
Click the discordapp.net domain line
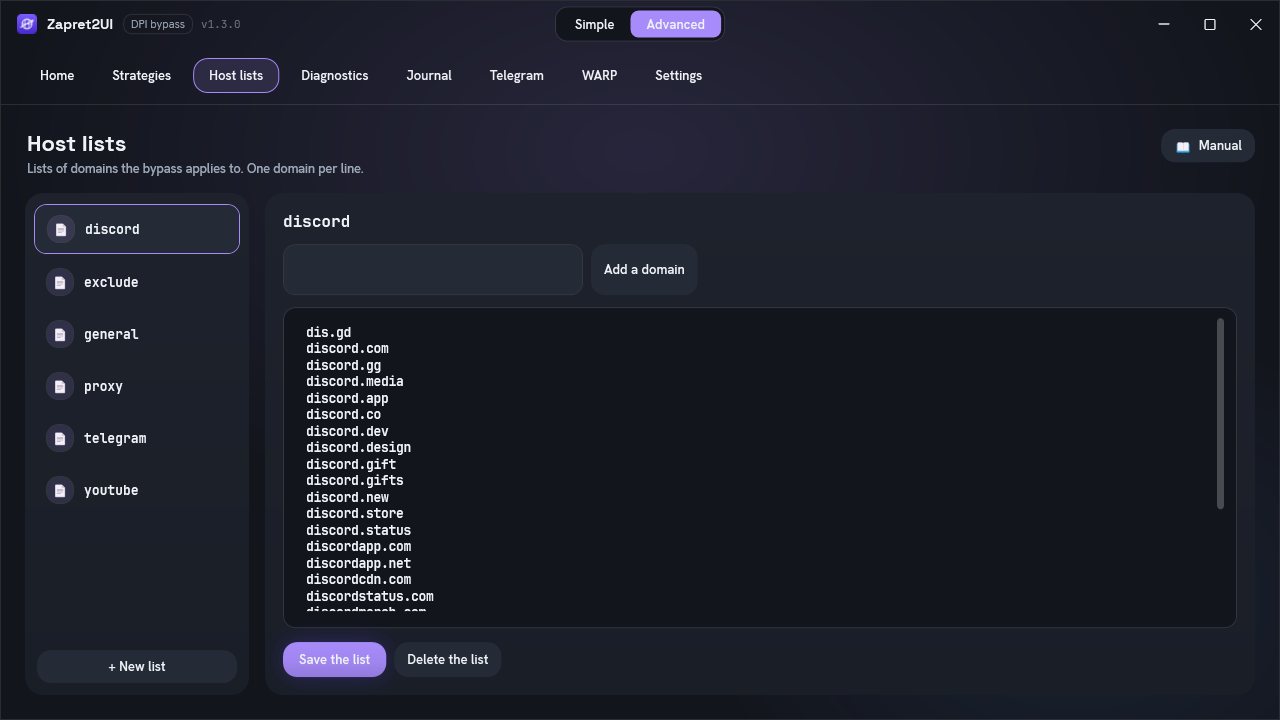click(359, 563)
